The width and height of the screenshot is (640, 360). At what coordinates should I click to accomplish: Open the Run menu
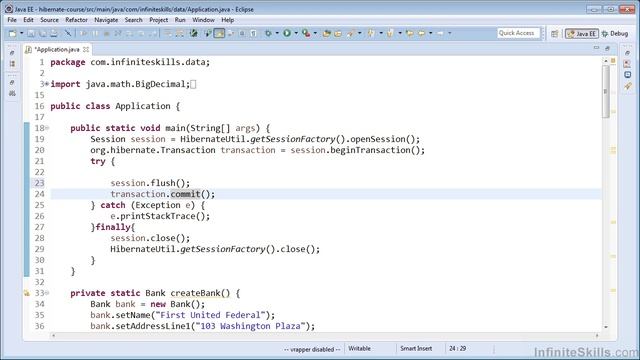(180, 20)
